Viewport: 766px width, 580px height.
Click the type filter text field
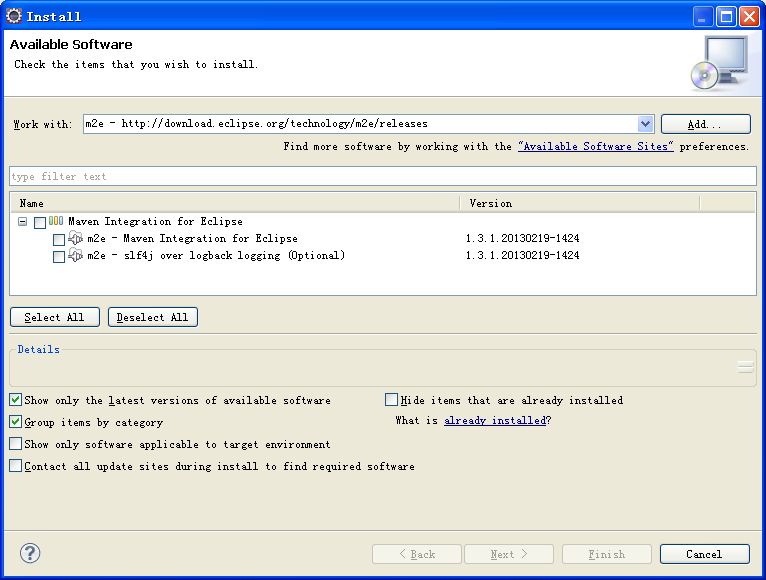click(x=383, y=176)
